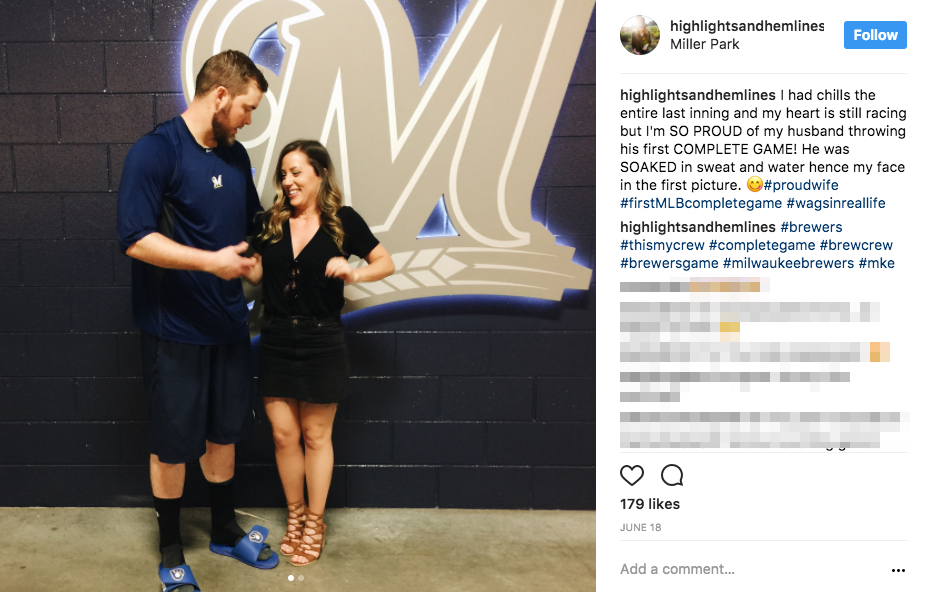Select the #brewcrew hashtag
This screenshot has width=926, height=592.
856,245
